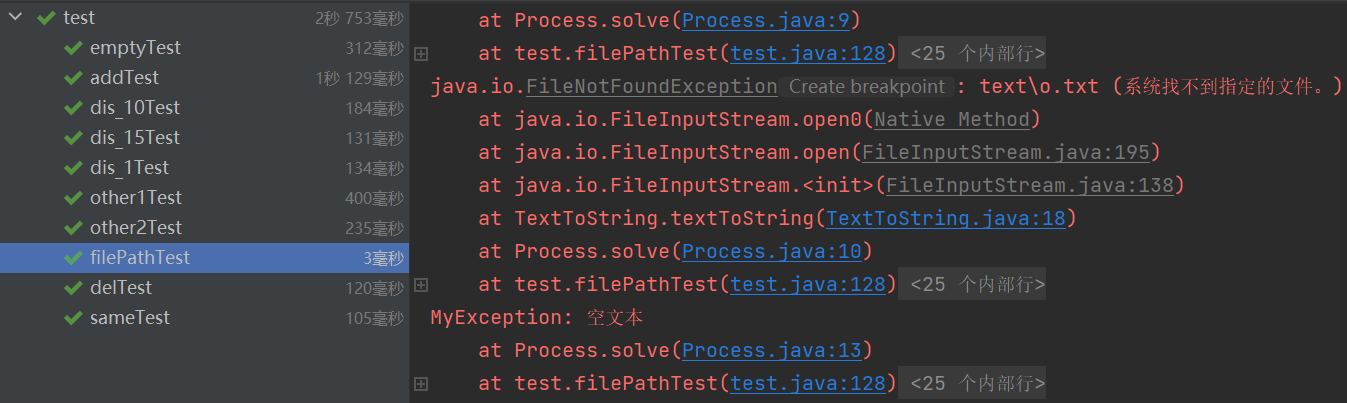The height and width of the screenshot is (403, 1347).
Task: Click the green check icon for dis_10Test
Action: coord(72,108)
